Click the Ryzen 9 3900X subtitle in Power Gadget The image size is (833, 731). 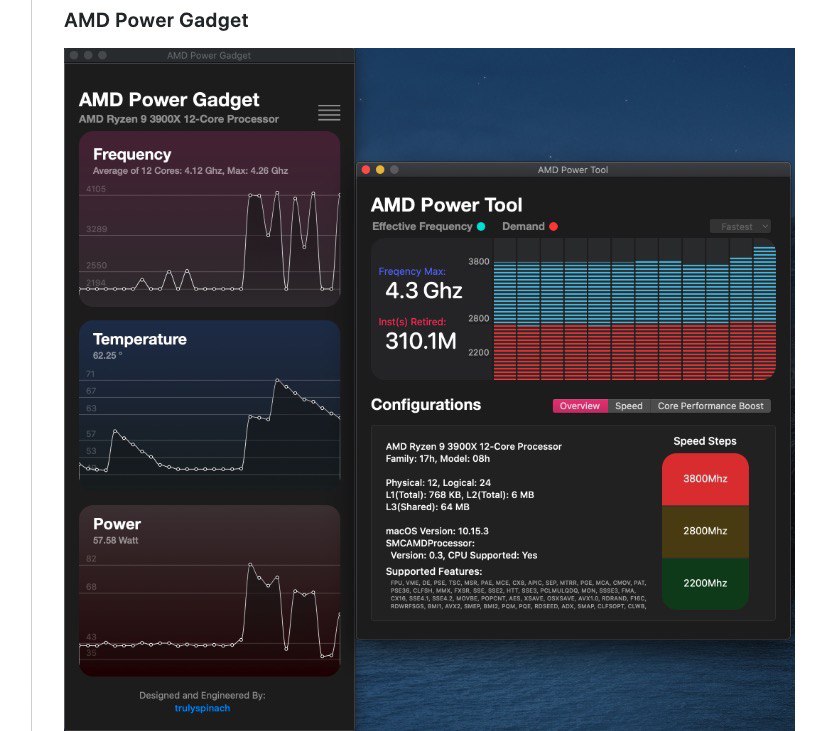(178, 120)
